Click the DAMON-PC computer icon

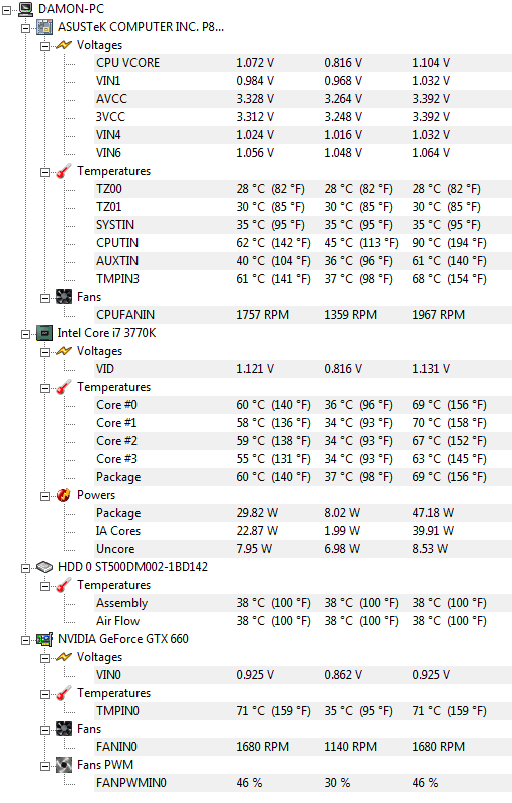tap(26, 9)
